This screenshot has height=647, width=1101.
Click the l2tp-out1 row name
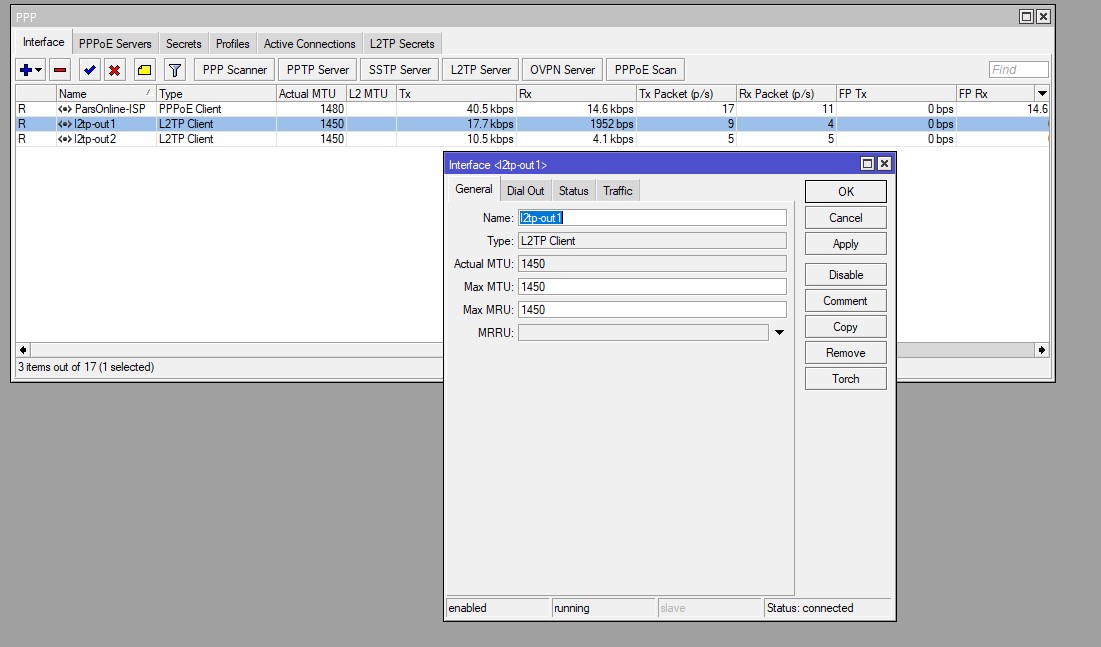coord(95,124)
